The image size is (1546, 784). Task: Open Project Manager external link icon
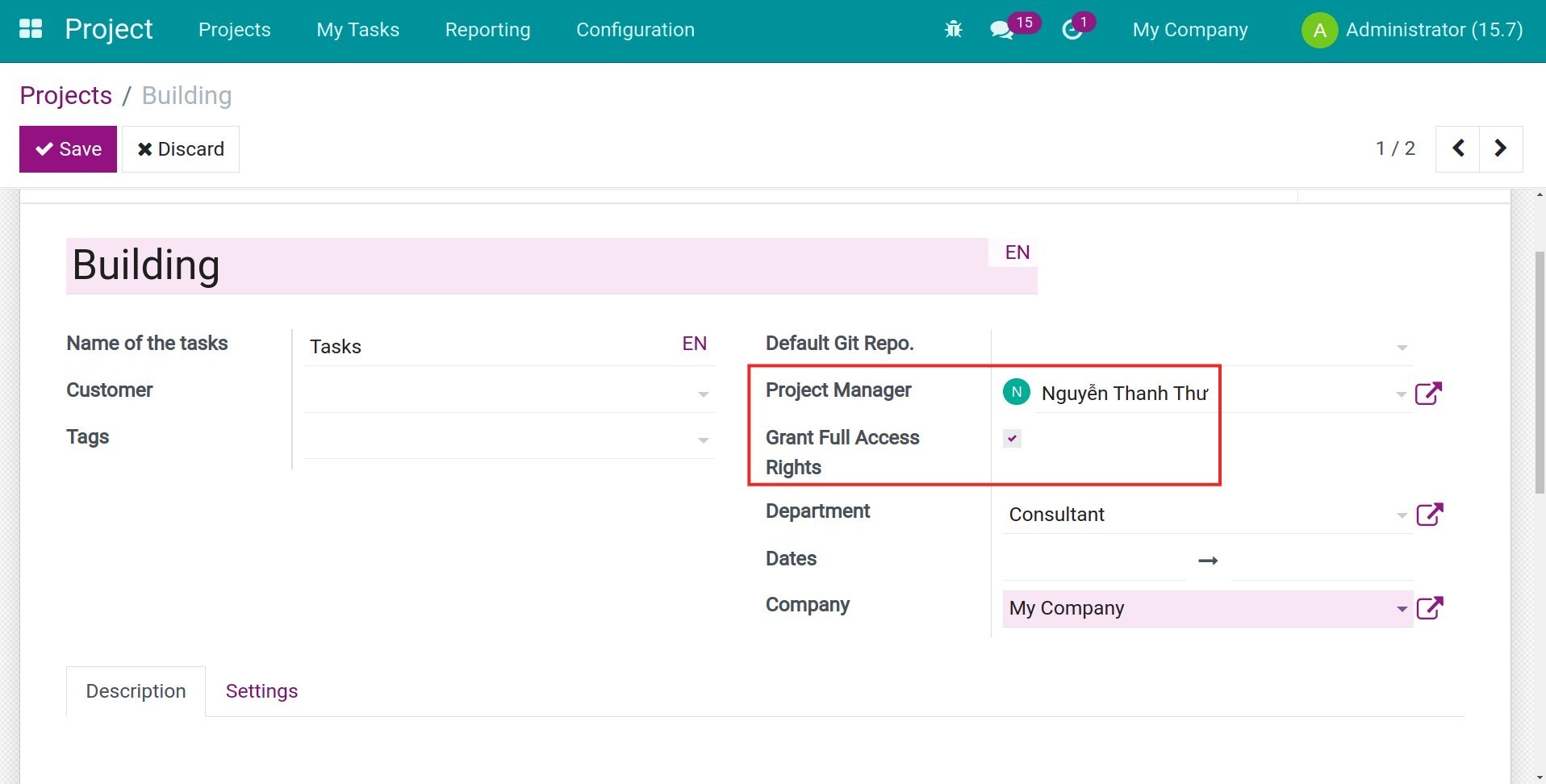[1428, 394]
